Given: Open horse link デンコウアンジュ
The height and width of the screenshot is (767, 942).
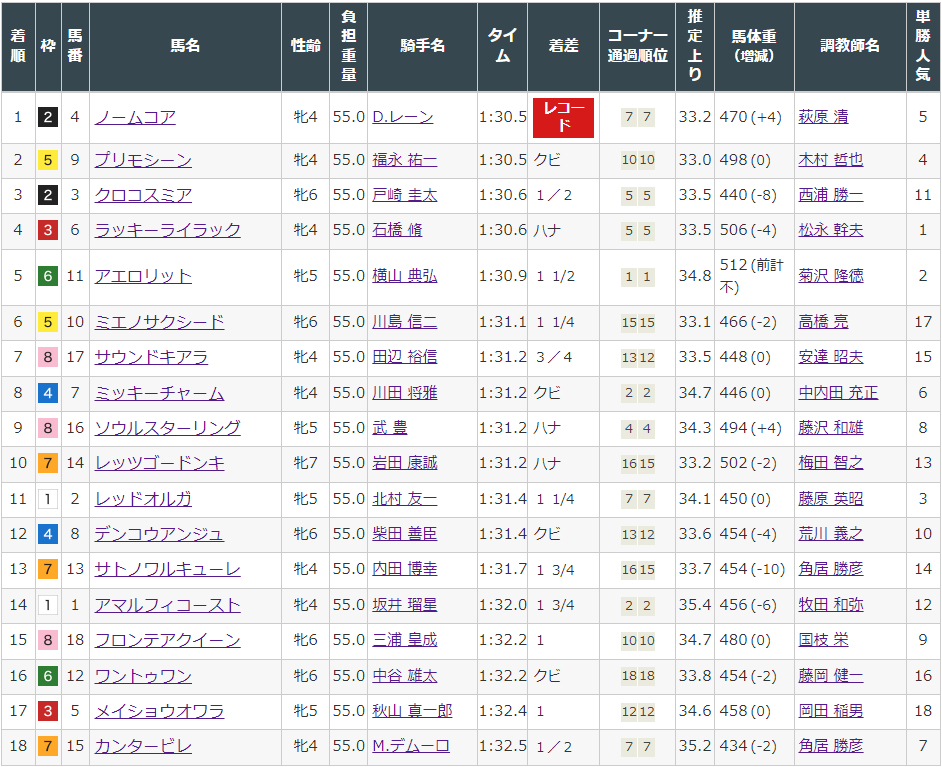Looking at the screenshot, I should coord(159,534).
